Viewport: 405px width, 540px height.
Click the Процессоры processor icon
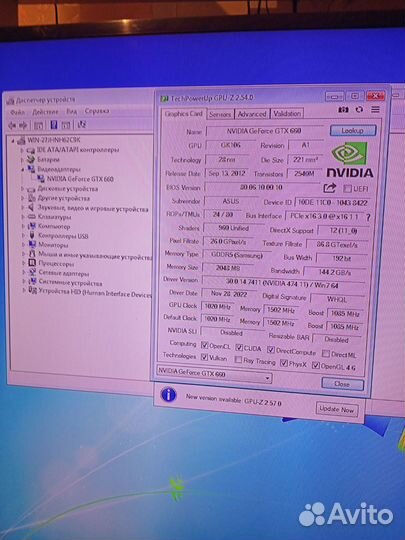point(32,263)
